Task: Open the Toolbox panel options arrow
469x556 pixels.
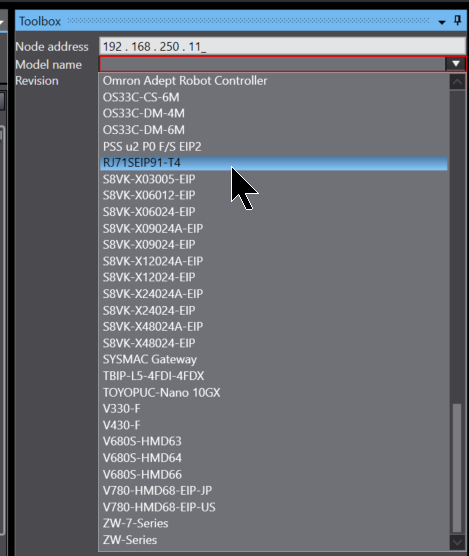Action: pyautogui.click(x=442, y=22)
